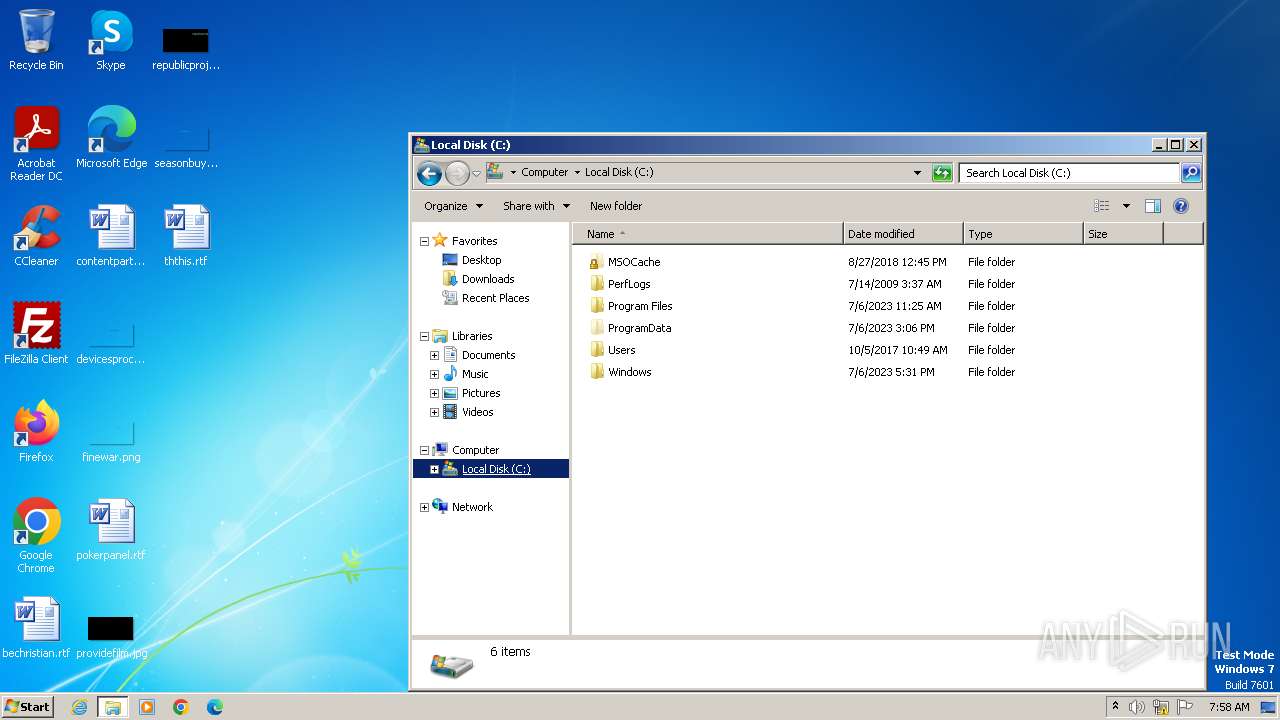Select ththis.rtf file on desktop
This screenshot has height=720, width=1280.
pos(186,236)
